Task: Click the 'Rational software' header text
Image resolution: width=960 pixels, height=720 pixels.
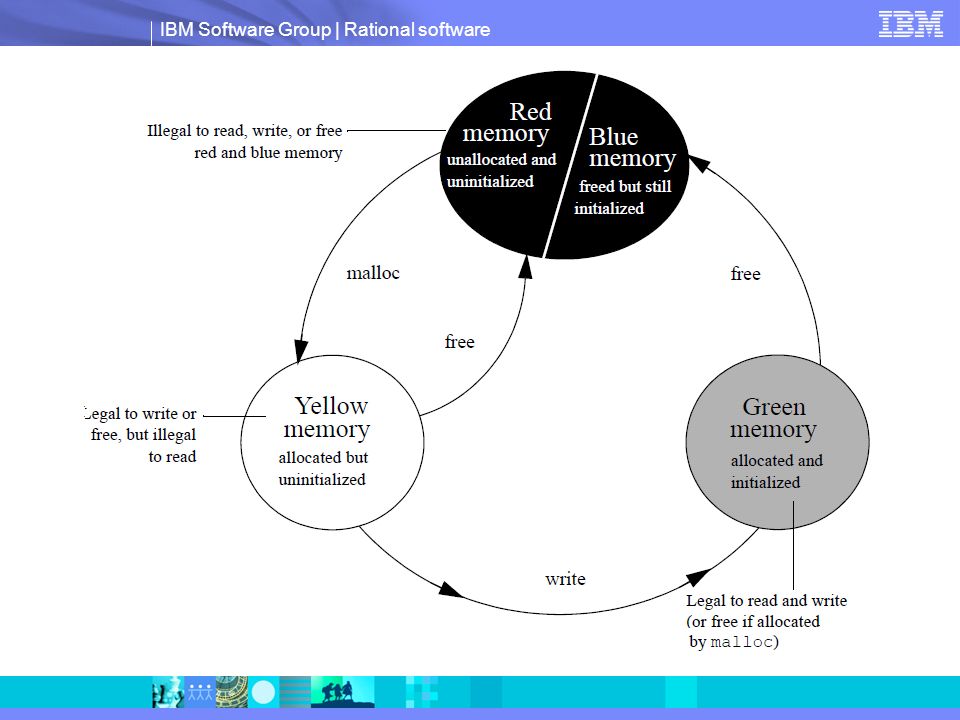Action: tap(417, 29)
